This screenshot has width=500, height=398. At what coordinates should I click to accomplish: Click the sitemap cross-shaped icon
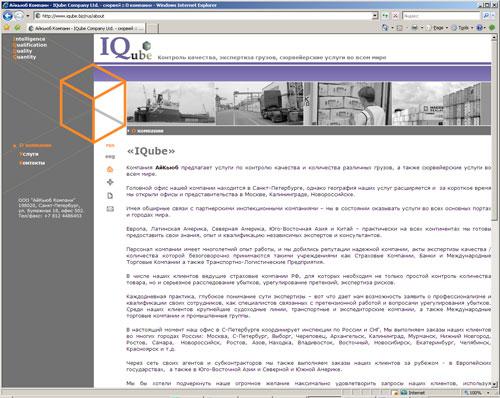110,182
